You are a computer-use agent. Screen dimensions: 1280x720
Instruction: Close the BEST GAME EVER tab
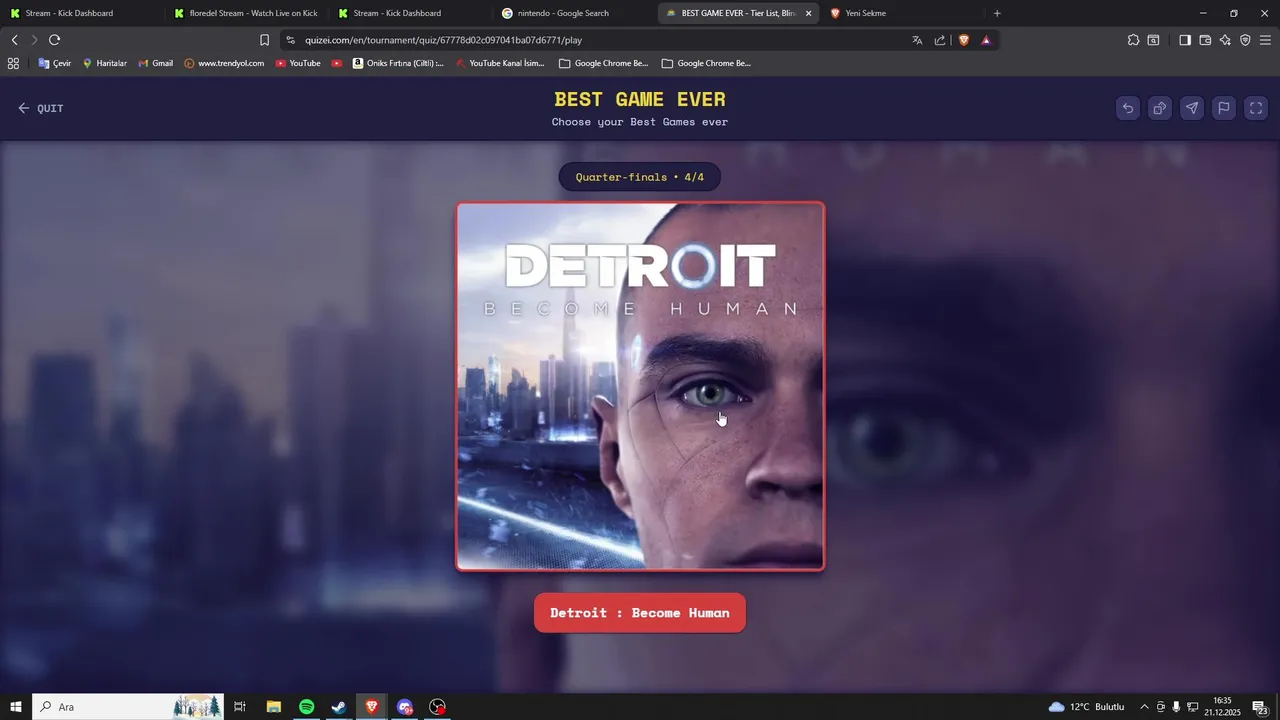coord(808,13)
